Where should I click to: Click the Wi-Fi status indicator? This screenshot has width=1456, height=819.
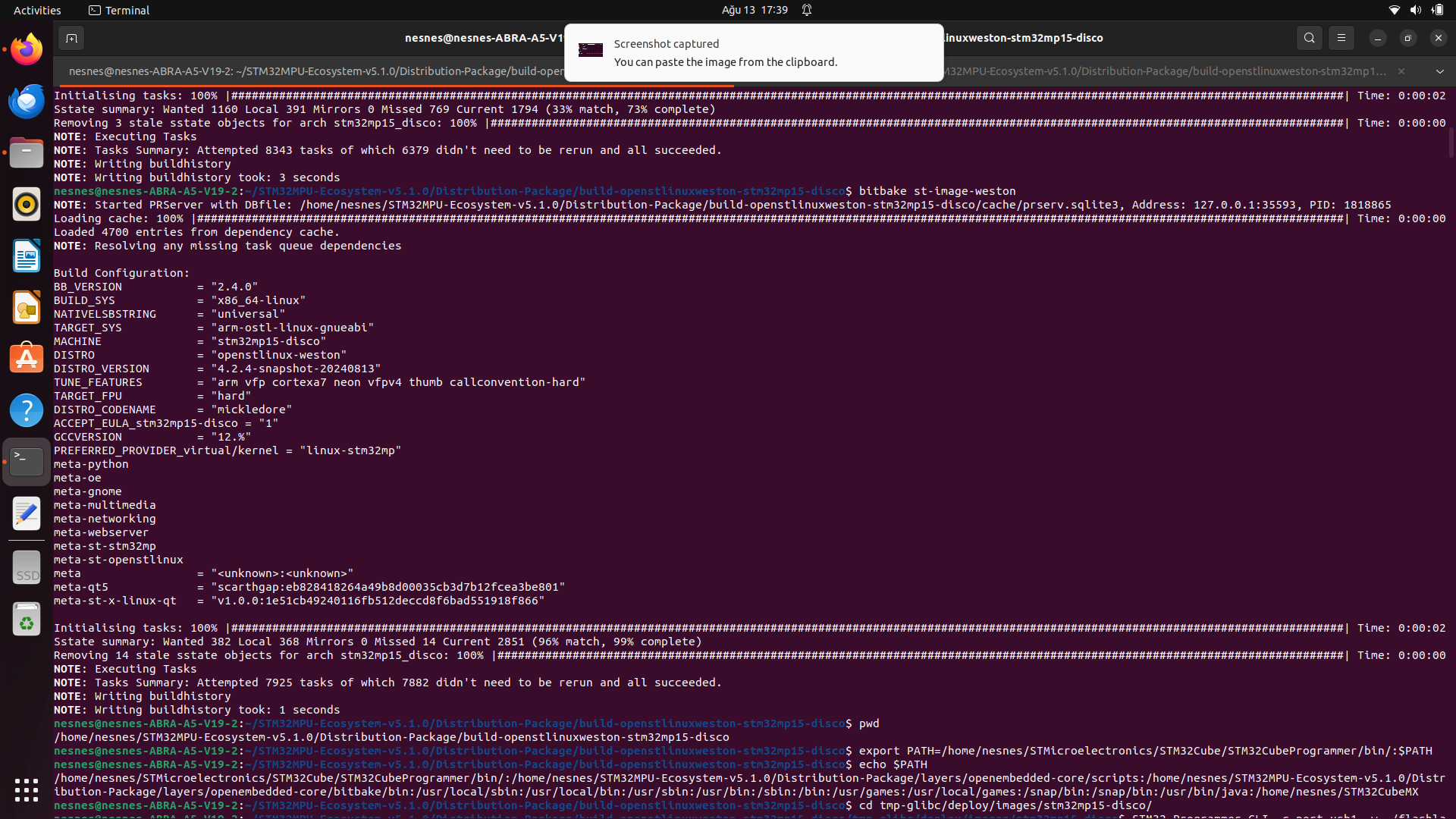(x=1394, y=10)
